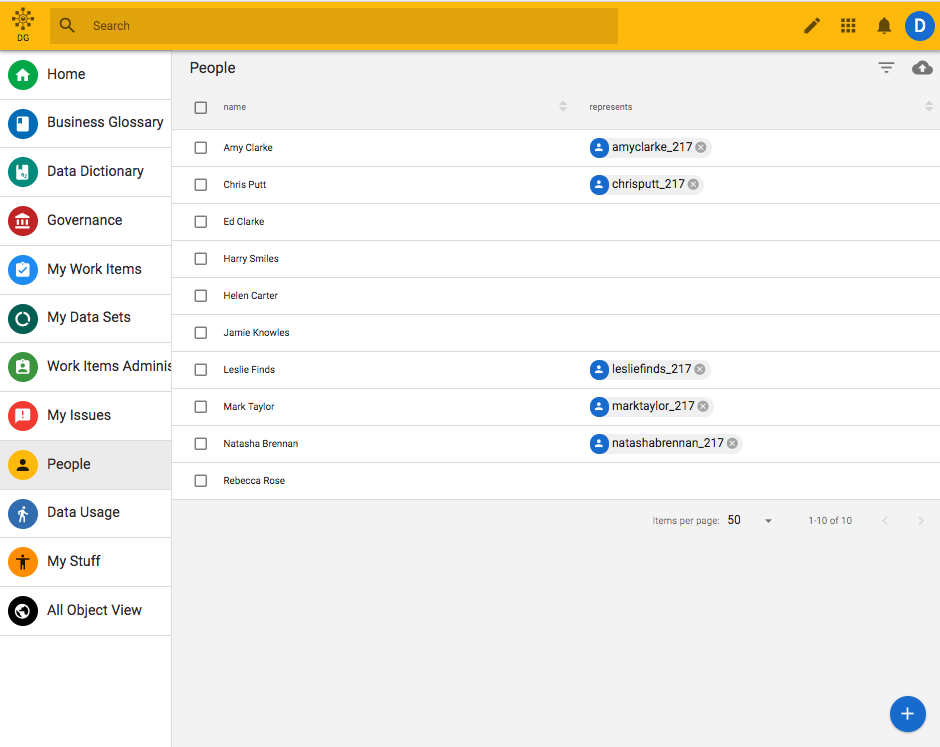Toggle the select-all checkbox in header
This screenshot has width=940, height=747.
pyautogui.click(x=201, y=107)
